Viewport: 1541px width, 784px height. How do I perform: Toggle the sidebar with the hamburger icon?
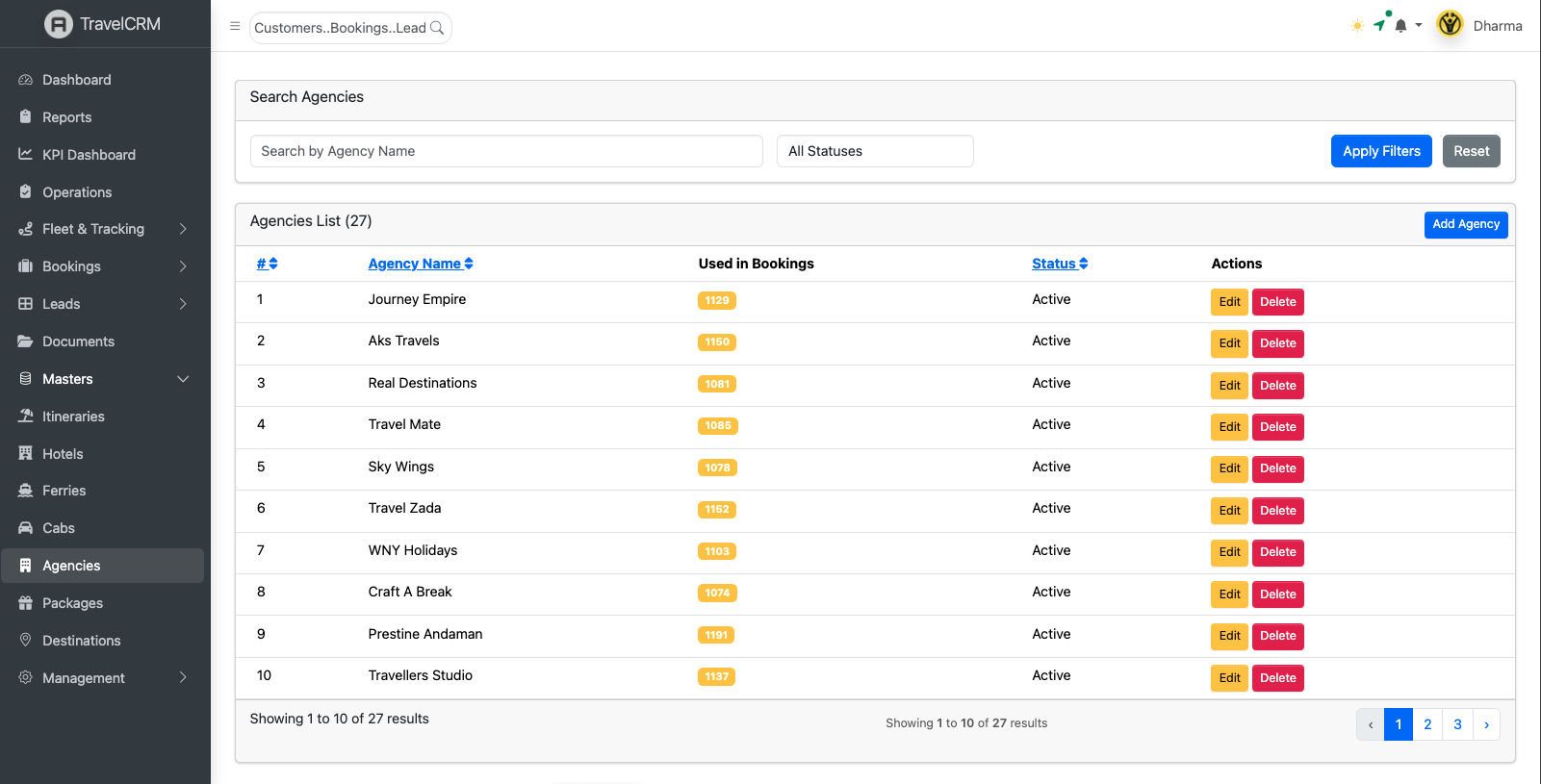pyautogui.click(x=235, y=26)
